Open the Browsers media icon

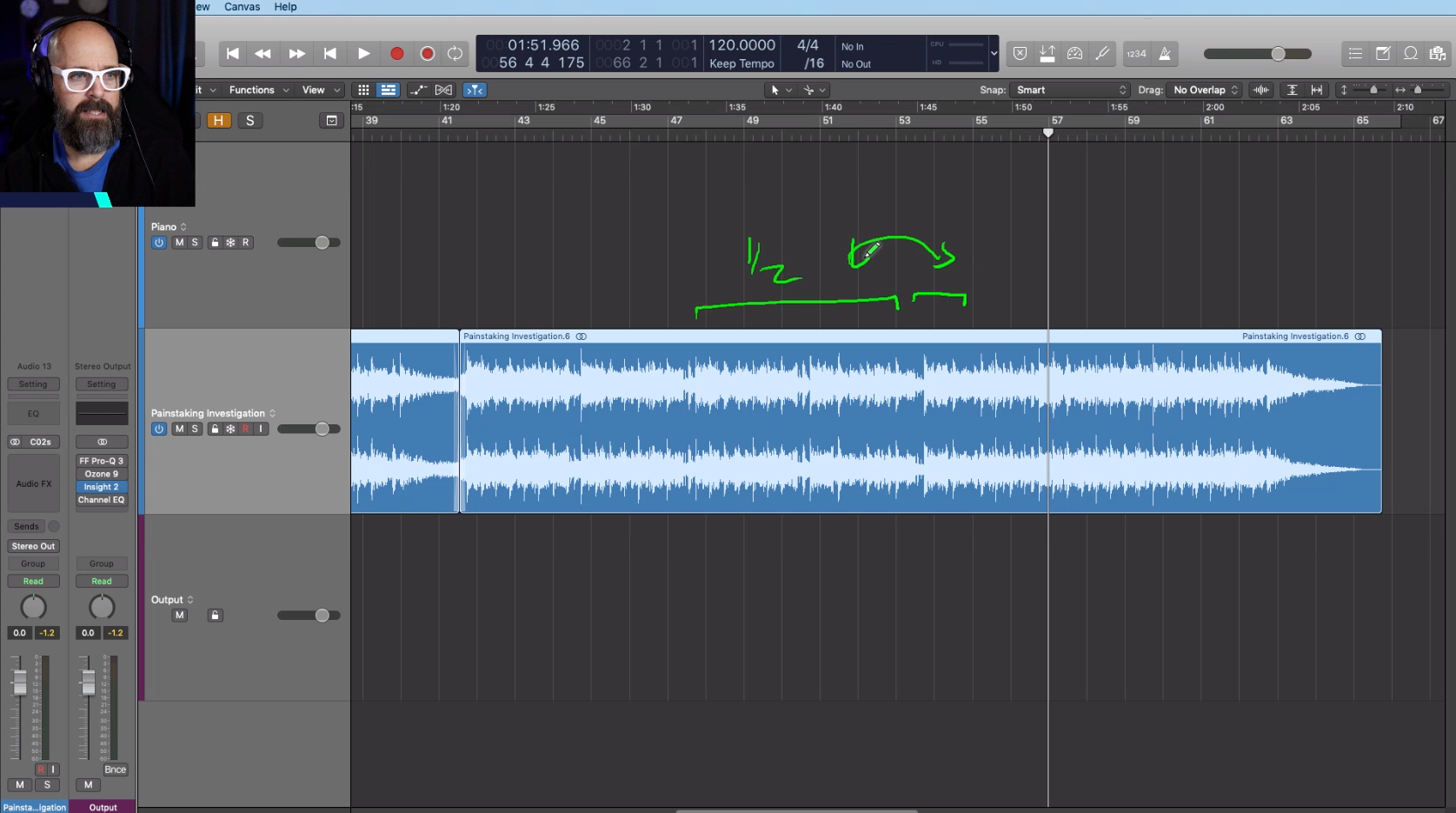(1438, 54)
